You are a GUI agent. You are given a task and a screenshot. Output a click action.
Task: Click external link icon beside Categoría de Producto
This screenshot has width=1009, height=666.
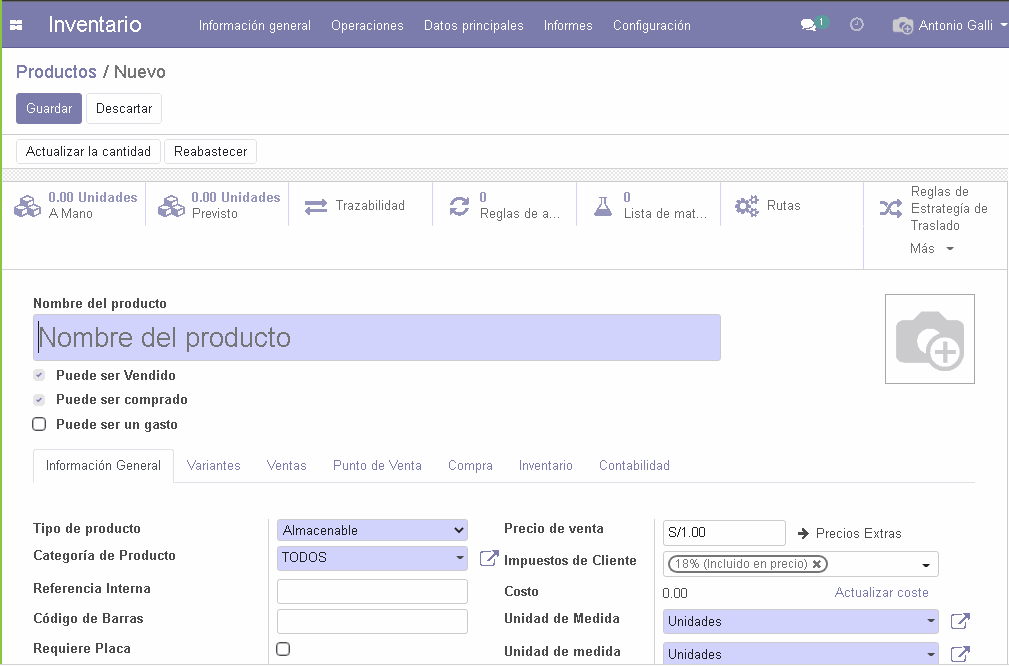488,559
